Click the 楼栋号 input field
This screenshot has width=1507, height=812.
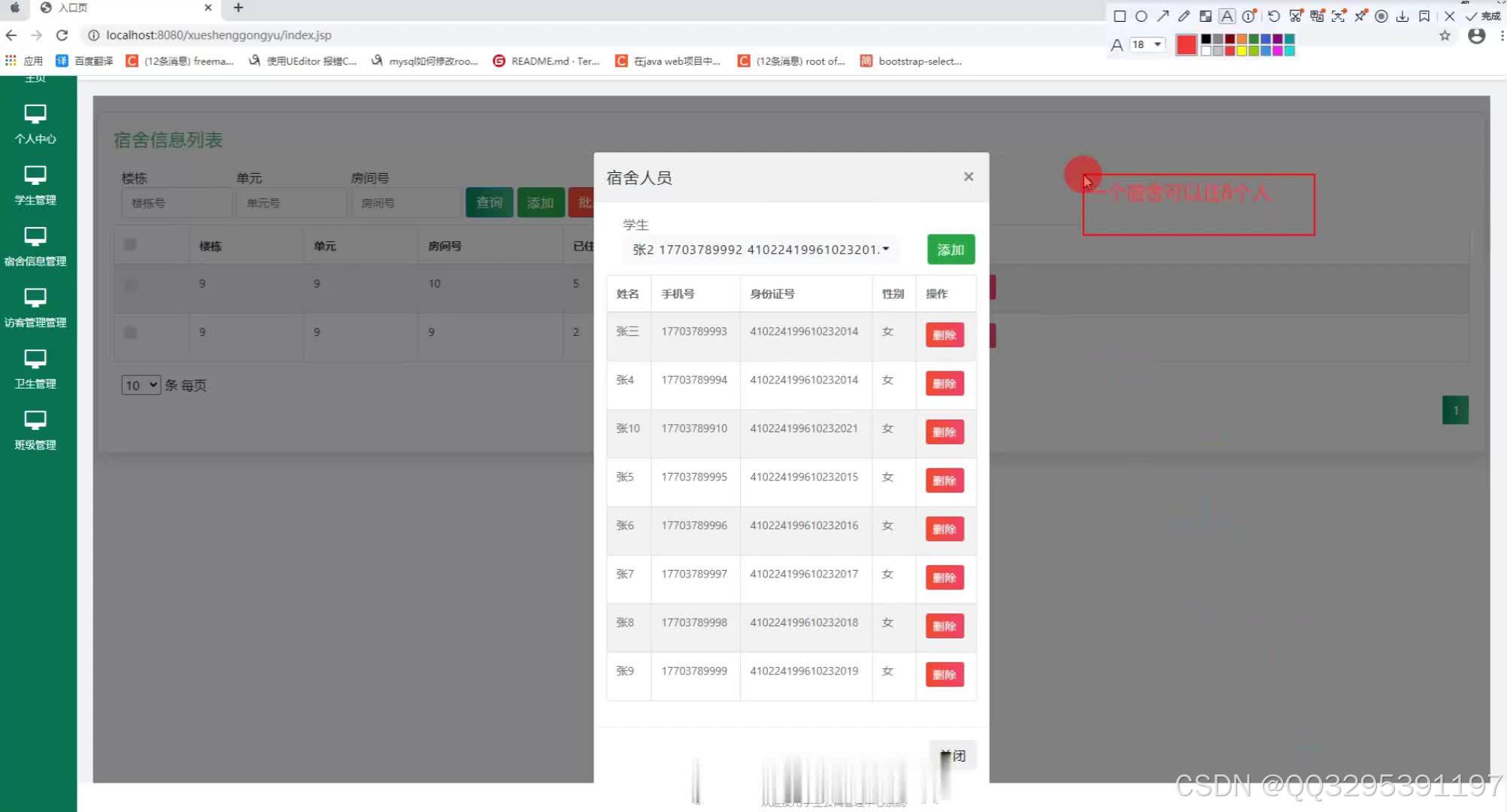177,203
